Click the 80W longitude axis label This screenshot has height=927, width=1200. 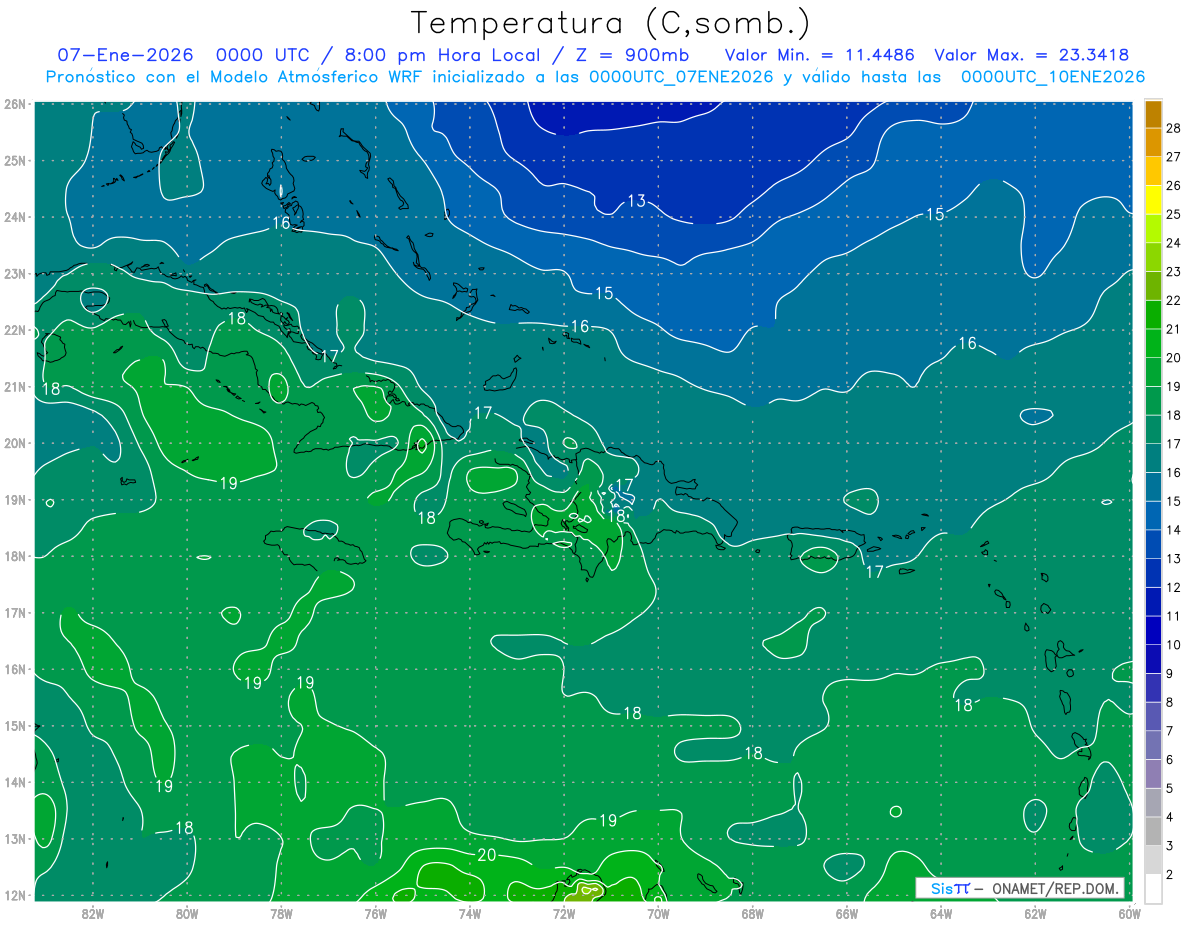(187, 912)
